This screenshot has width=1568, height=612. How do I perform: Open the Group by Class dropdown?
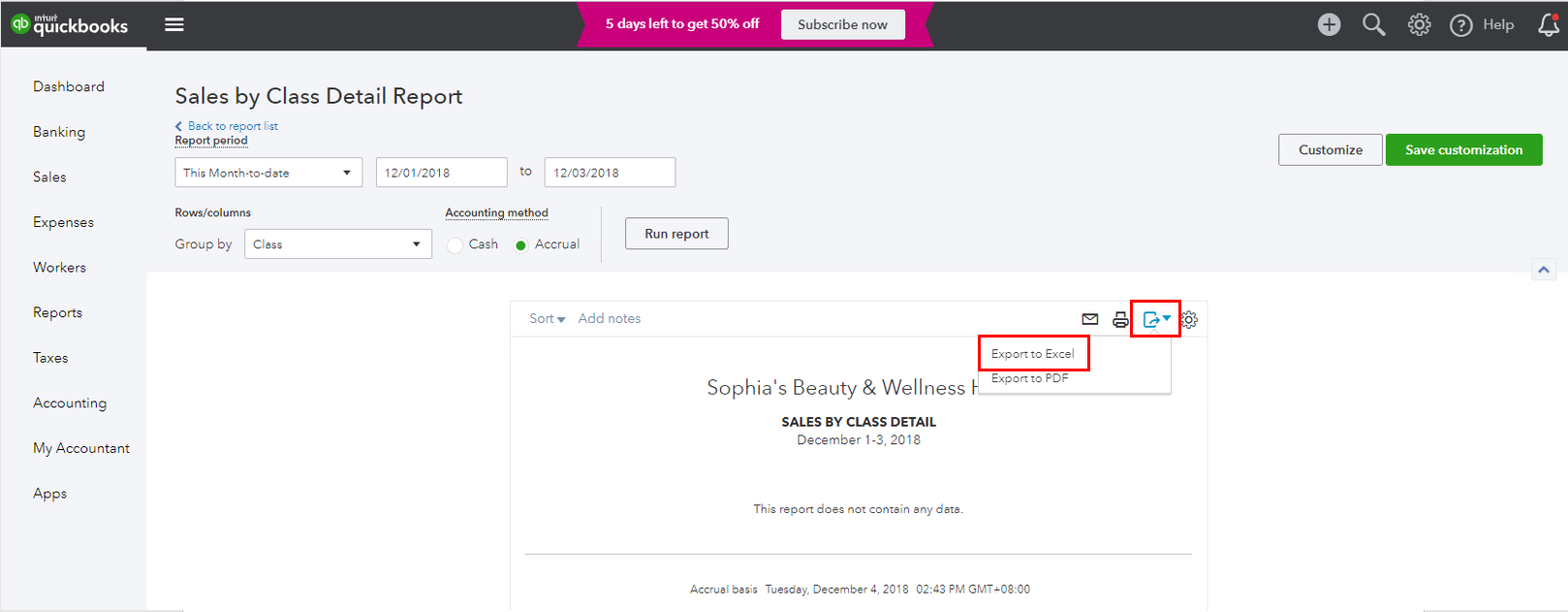[x=338, y=243]
